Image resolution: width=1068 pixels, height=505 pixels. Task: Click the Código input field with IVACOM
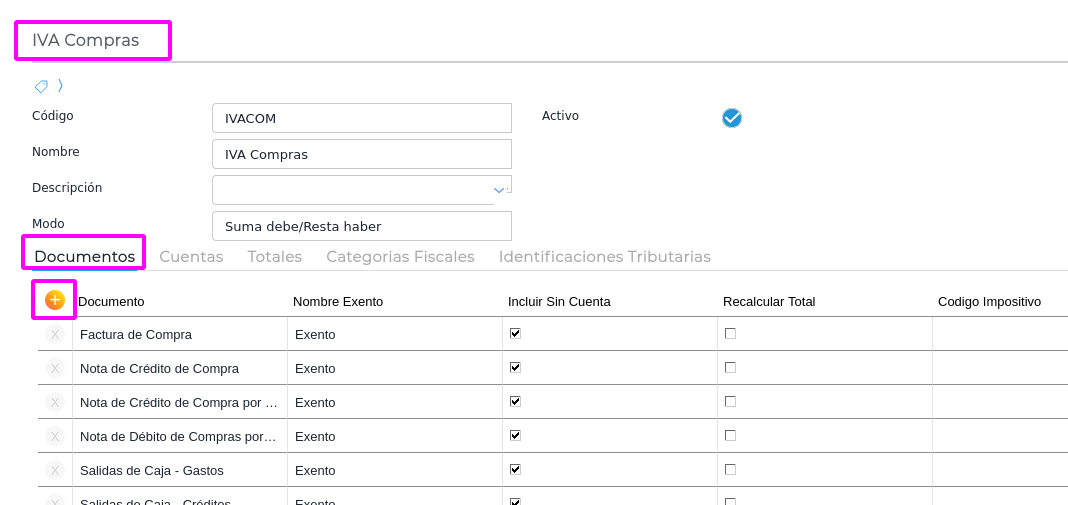tap(361, 118)
